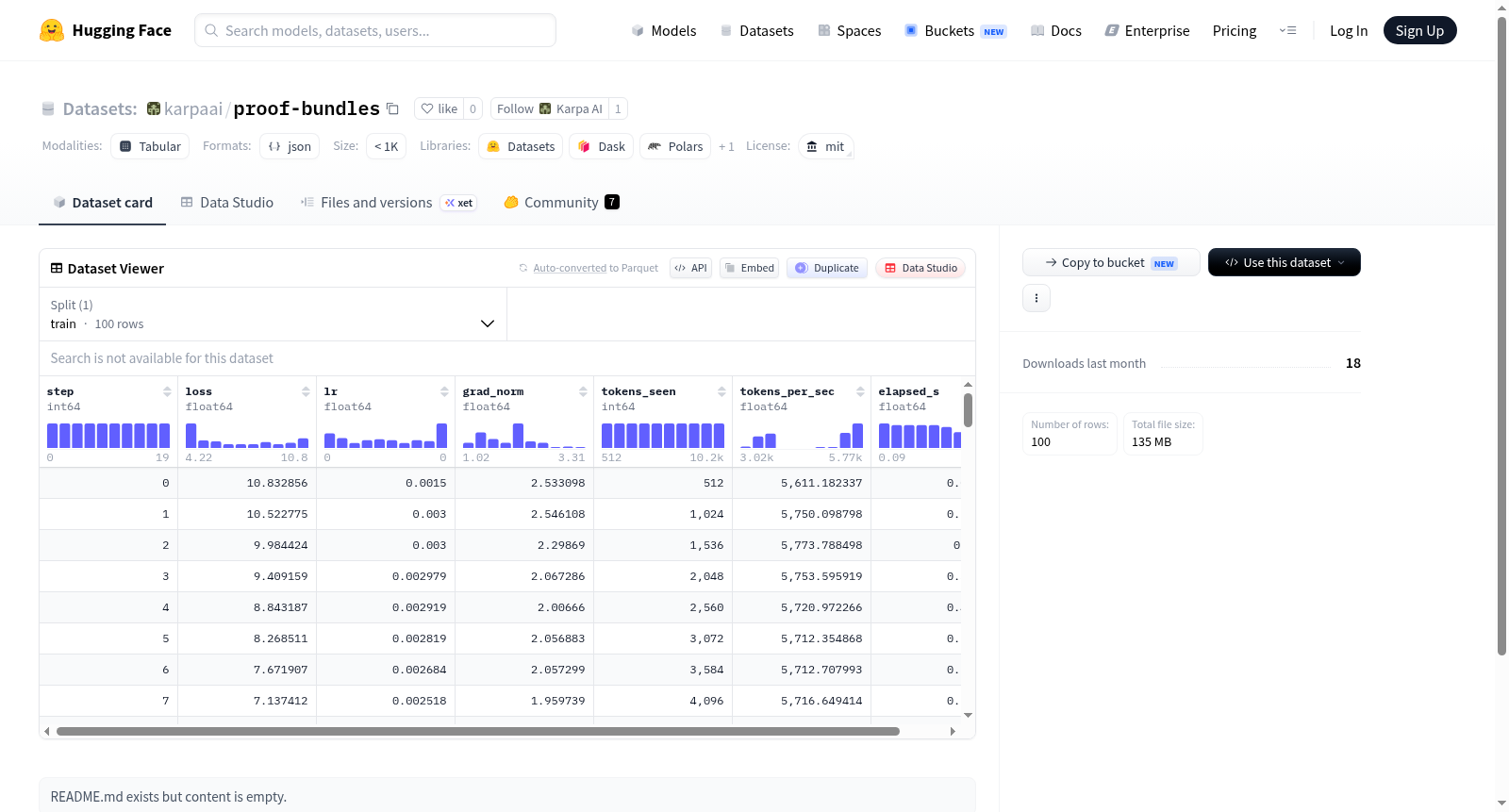Go to Buckets in the top navigation
The width and height of the screenshot is (1509, 812).
tap(955, 30)
